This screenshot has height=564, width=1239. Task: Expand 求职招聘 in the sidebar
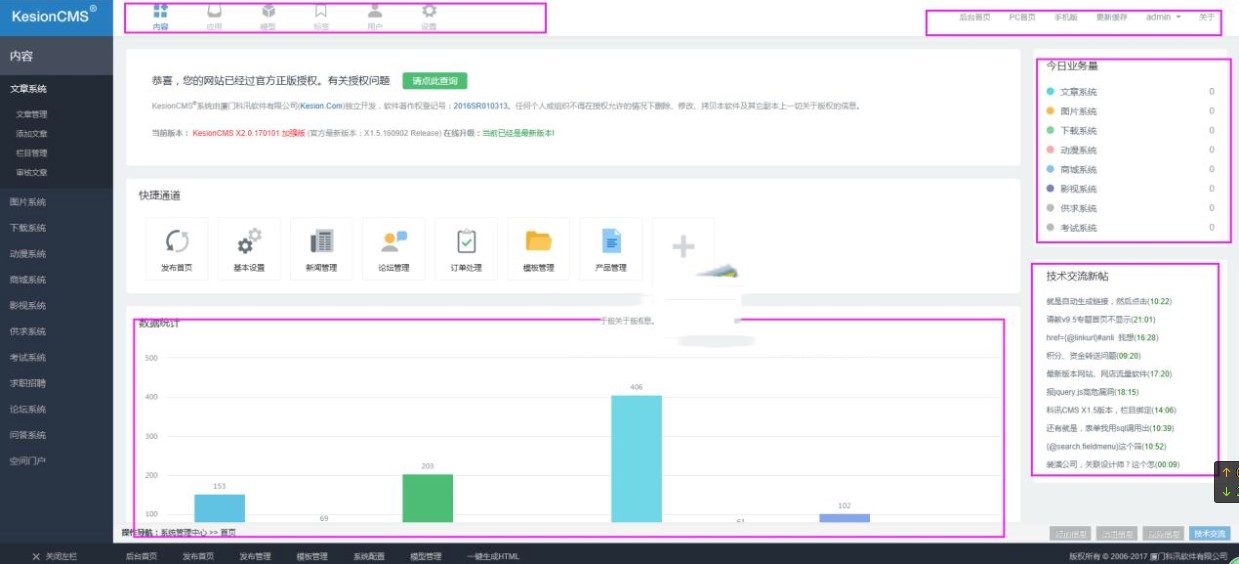click(x=29, y=383)
